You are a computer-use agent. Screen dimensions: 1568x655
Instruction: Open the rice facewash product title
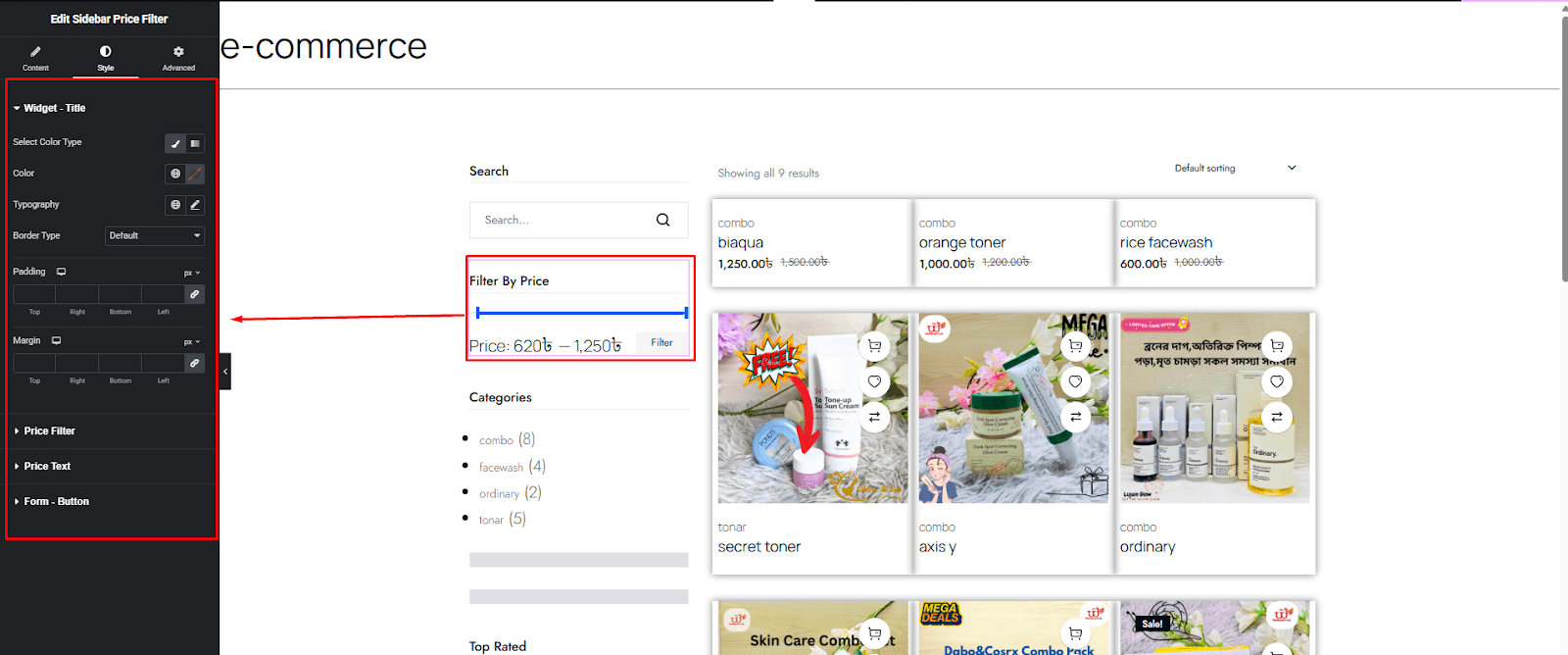(x=1166, y=243)
